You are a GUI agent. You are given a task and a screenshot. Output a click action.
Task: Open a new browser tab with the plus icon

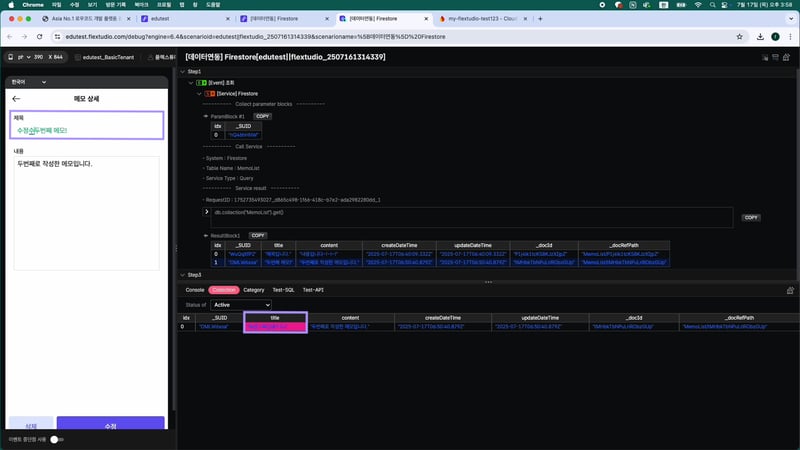click(x=541, y=19)
